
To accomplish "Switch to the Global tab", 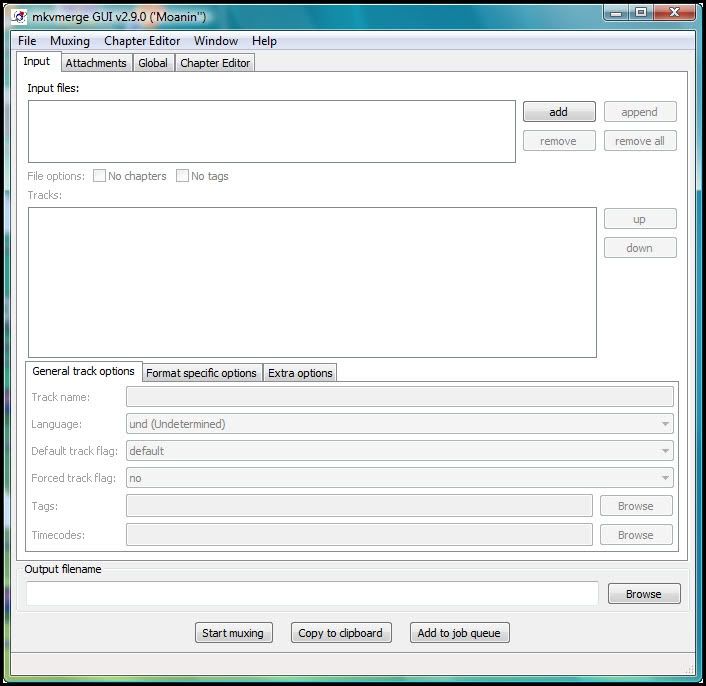I will [153, 63].
